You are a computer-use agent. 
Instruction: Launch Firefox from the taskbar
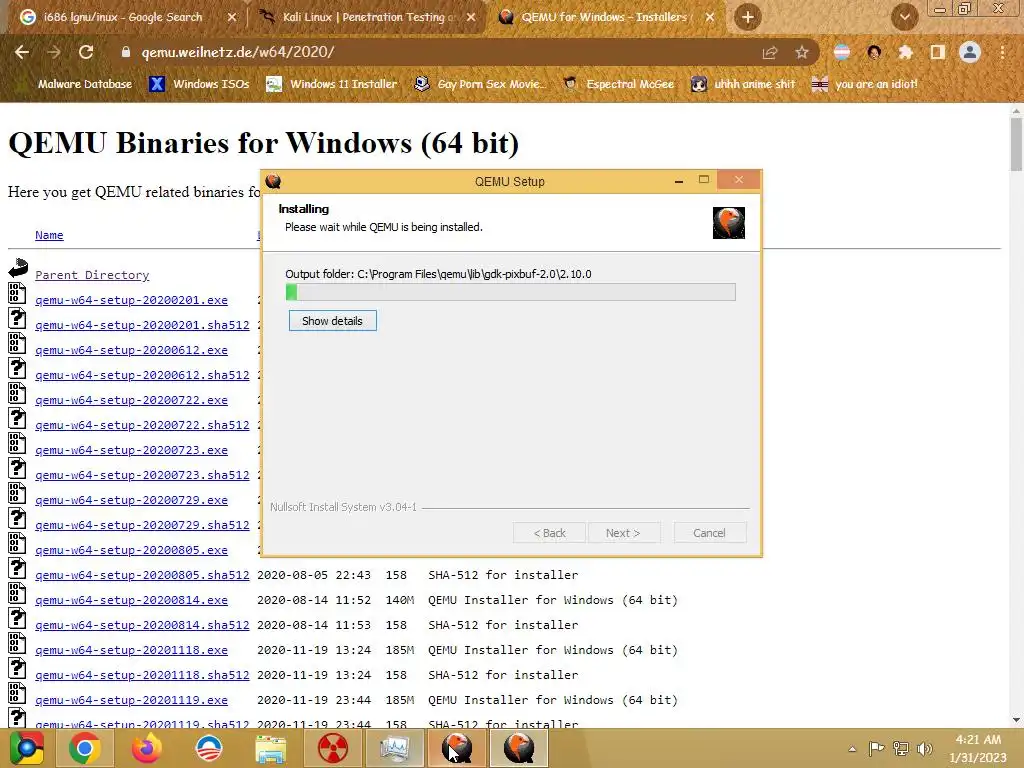[x=146, y=748]
